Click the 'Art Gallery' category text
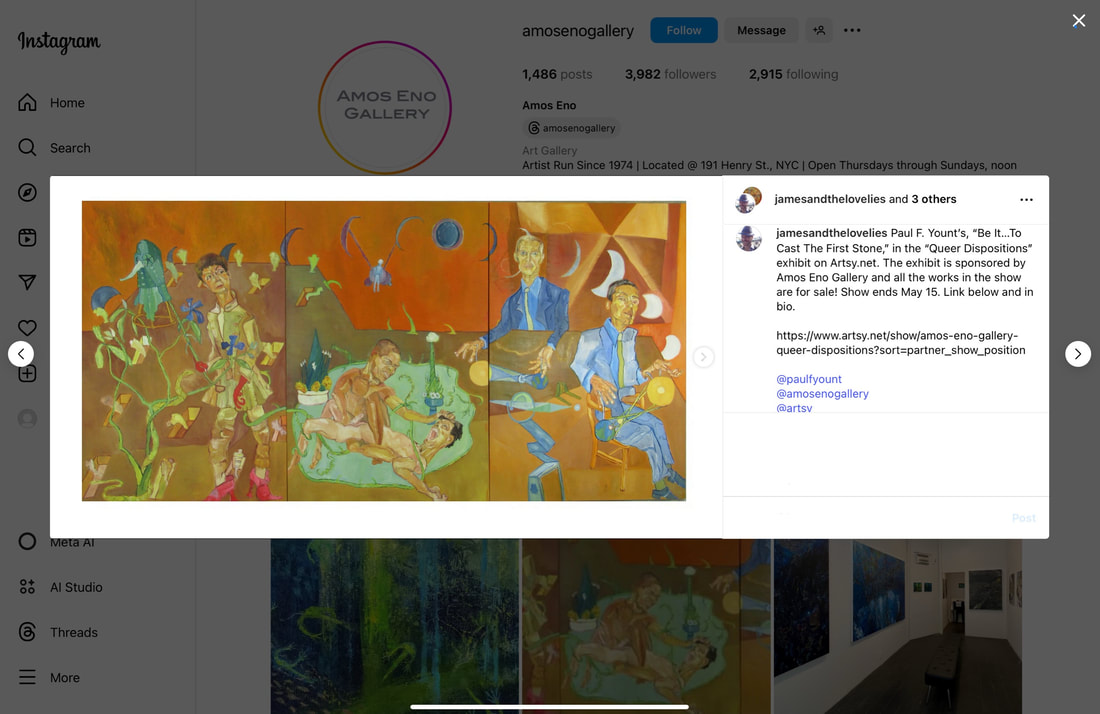 549,150
